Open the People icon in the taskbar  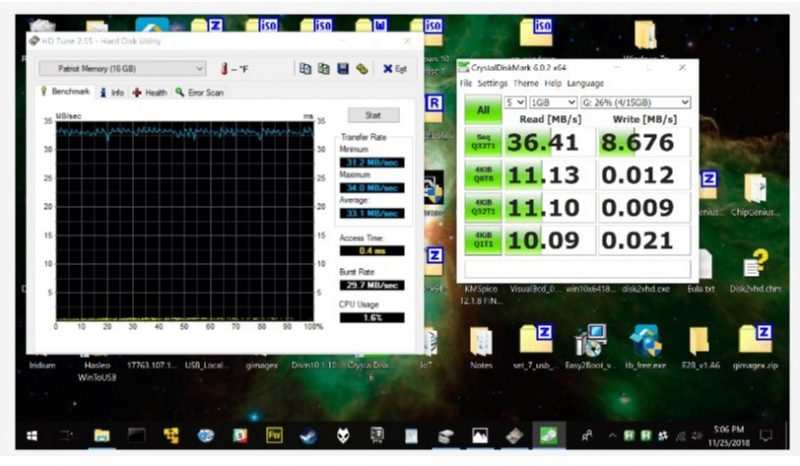pos(587,435)
